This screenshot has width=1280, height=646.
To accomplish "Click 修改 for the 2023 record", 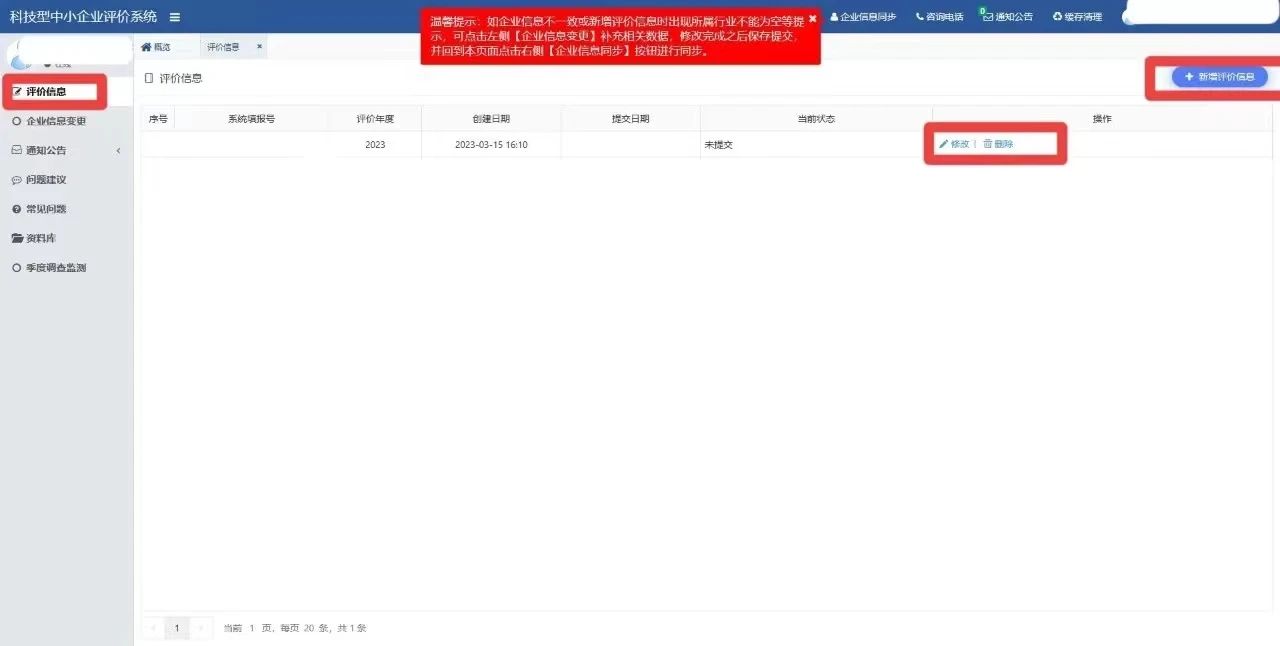I will point(954,144).
